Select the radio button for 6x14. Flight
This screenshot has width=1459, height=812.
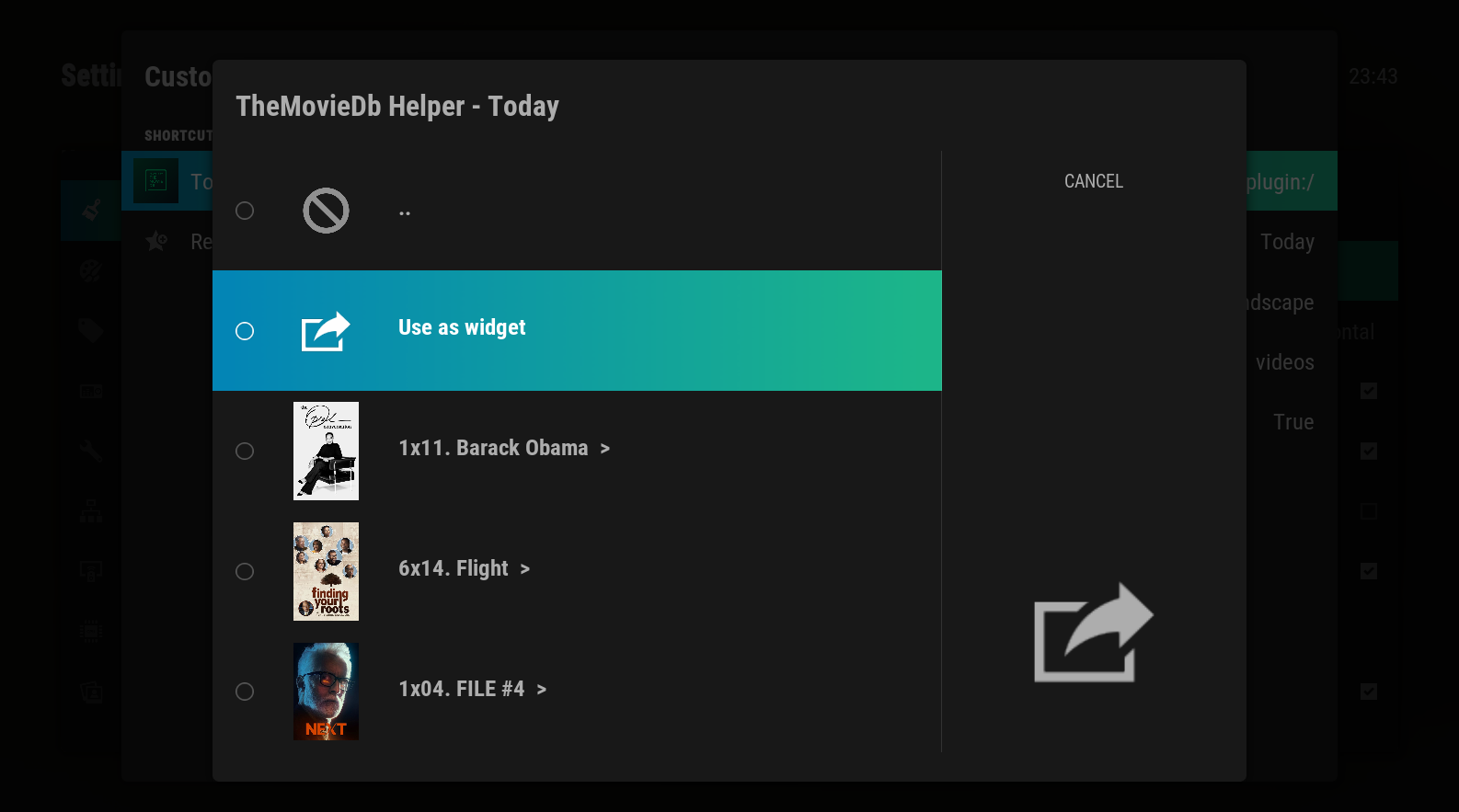point(245,571)
